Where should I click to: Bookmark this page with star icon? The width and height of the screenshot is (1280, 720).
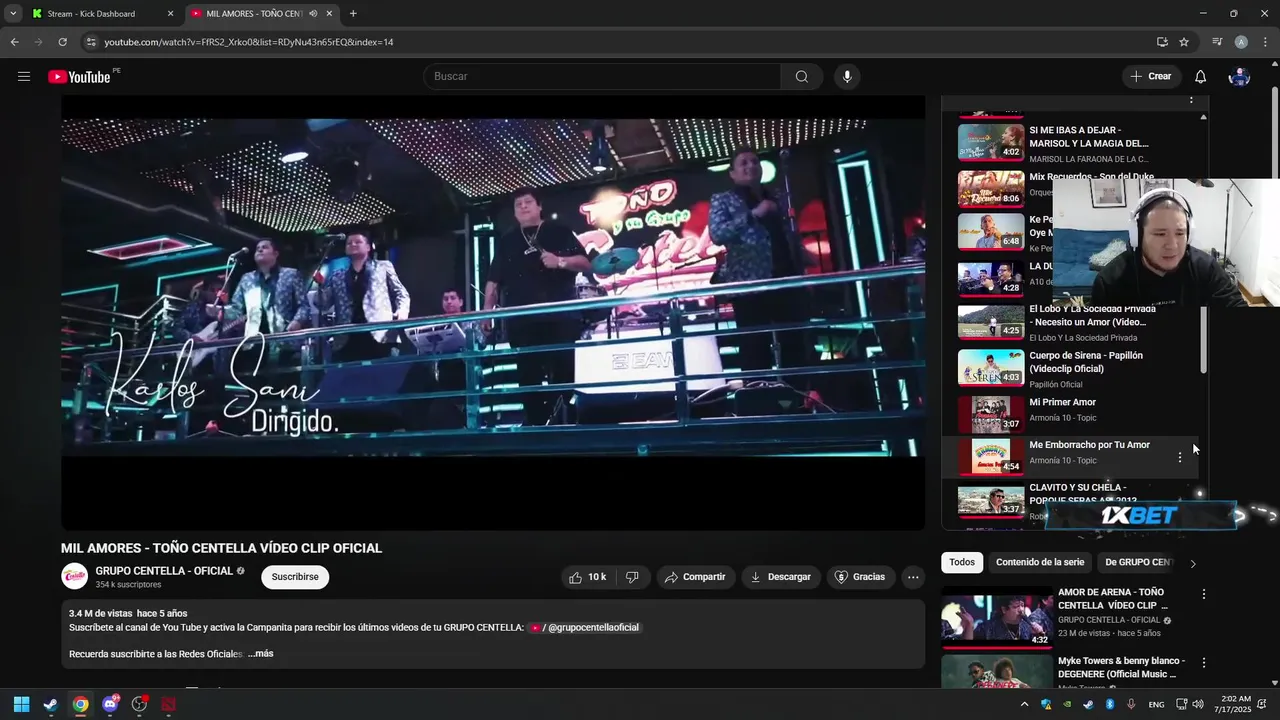(1184, 42)
